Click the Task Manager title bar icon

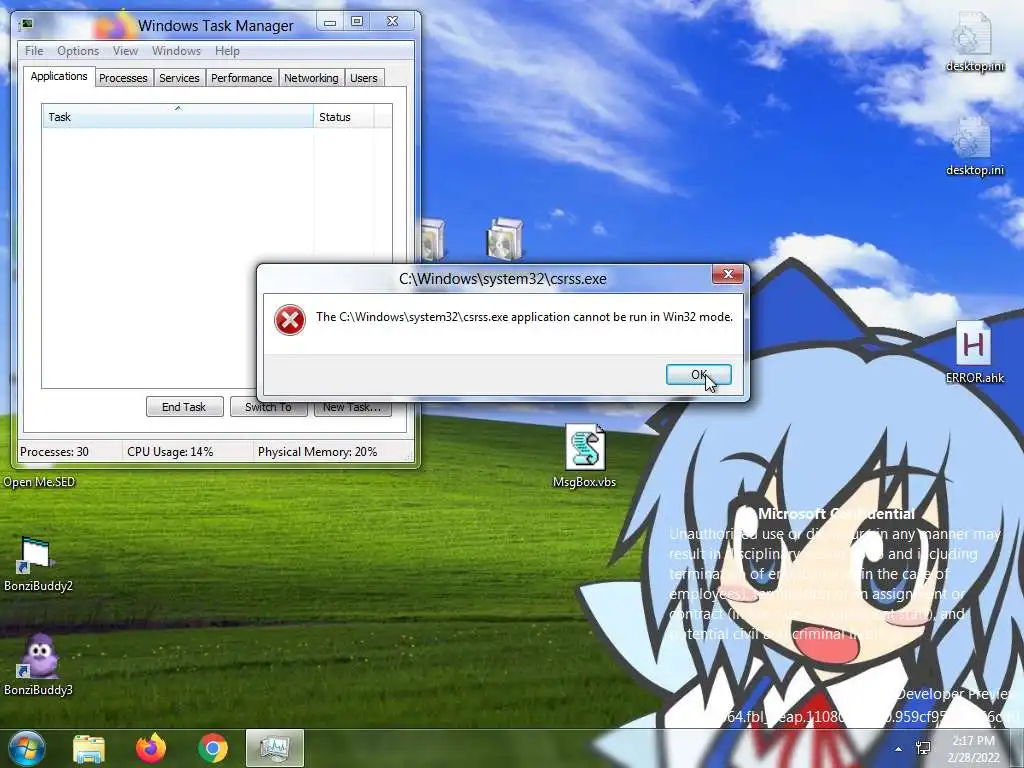(x=27, y=25)
